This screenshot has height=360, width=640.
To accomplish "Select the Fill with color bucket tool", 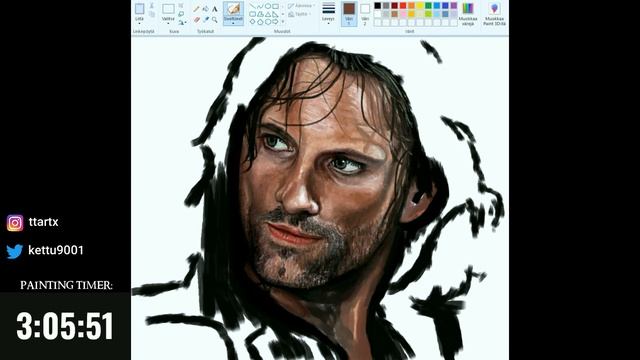I will tap(206, 9).
